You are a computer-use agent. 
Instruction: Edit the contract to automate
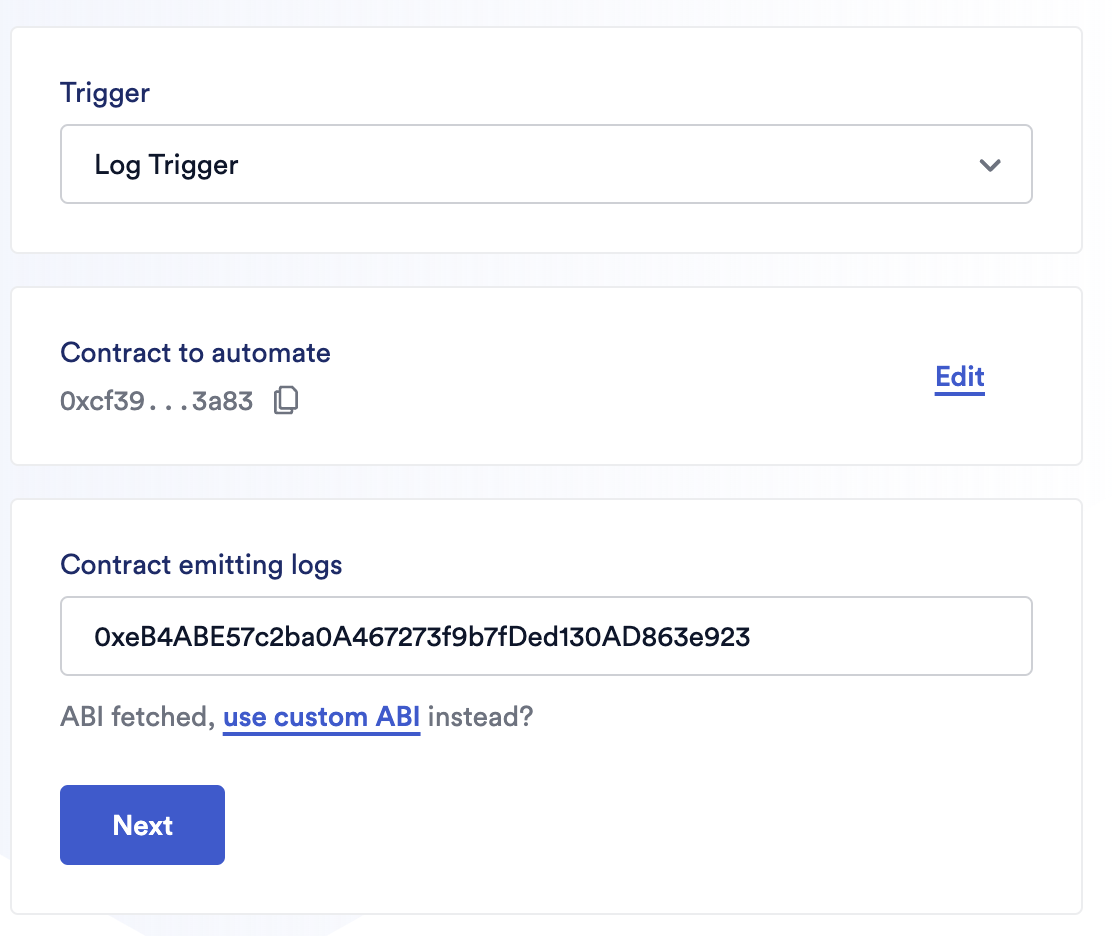tap(959, 377)
